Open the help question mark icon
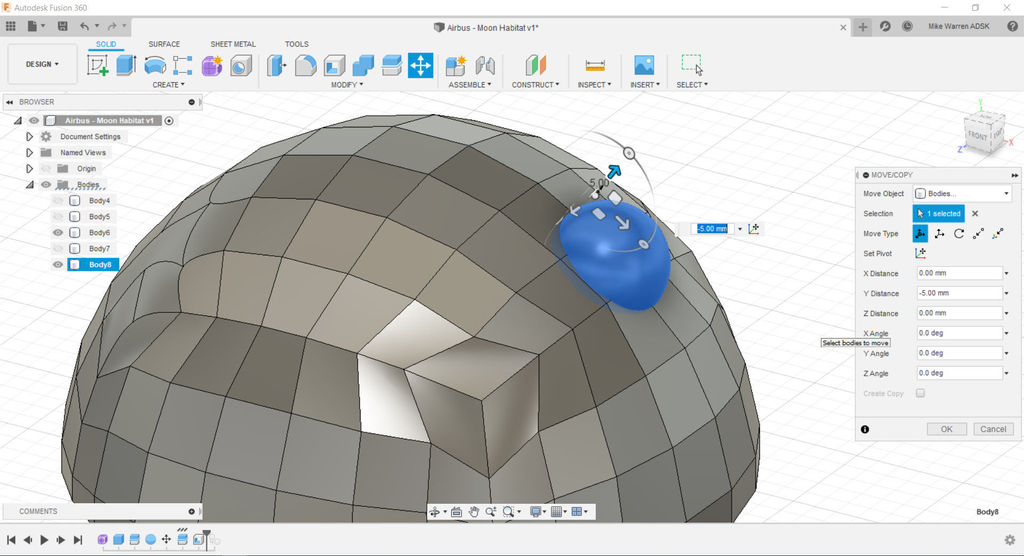The image size is (1024, 556). (x=1013, y=26)
